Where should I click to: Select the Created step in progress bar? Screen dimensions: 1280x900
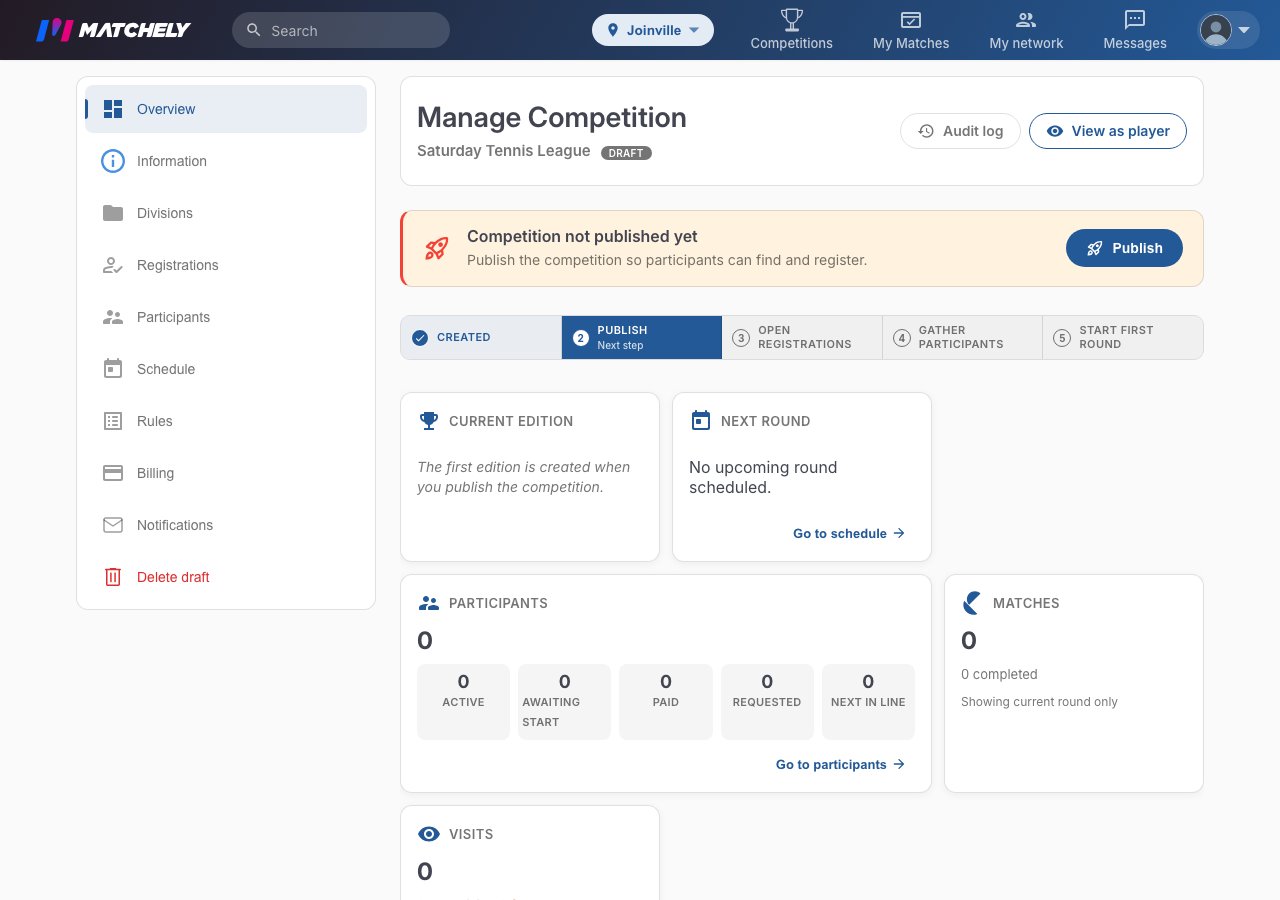481,337
